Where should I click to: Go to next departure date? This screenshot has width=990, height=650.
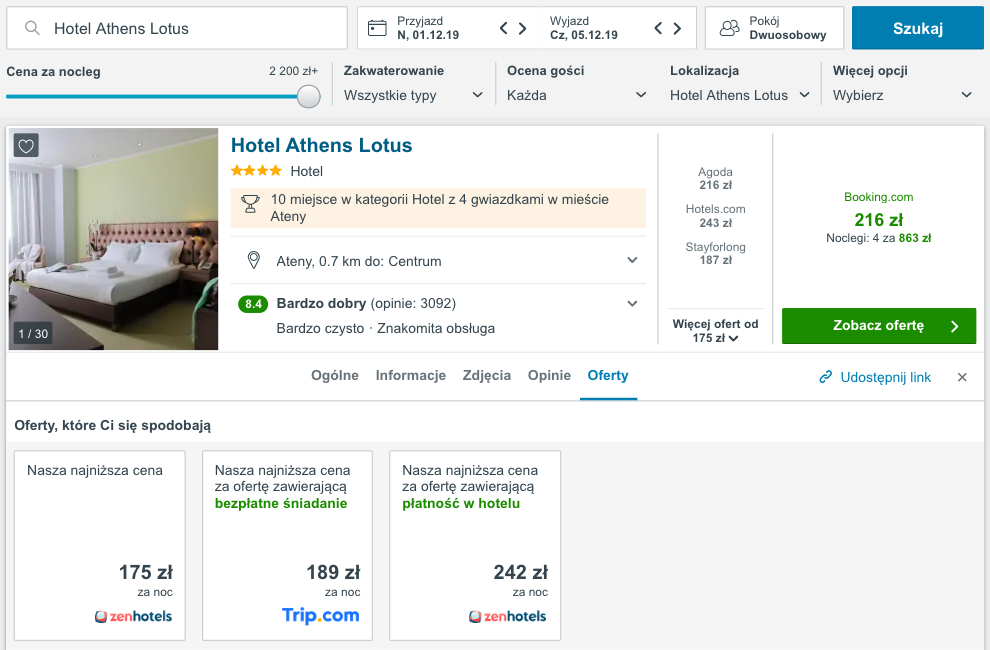[x=677, y=28]
